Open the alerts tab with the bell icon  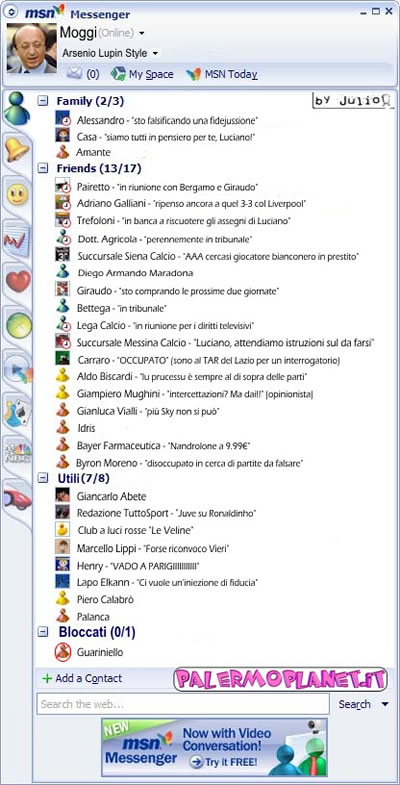coord(17,150)
